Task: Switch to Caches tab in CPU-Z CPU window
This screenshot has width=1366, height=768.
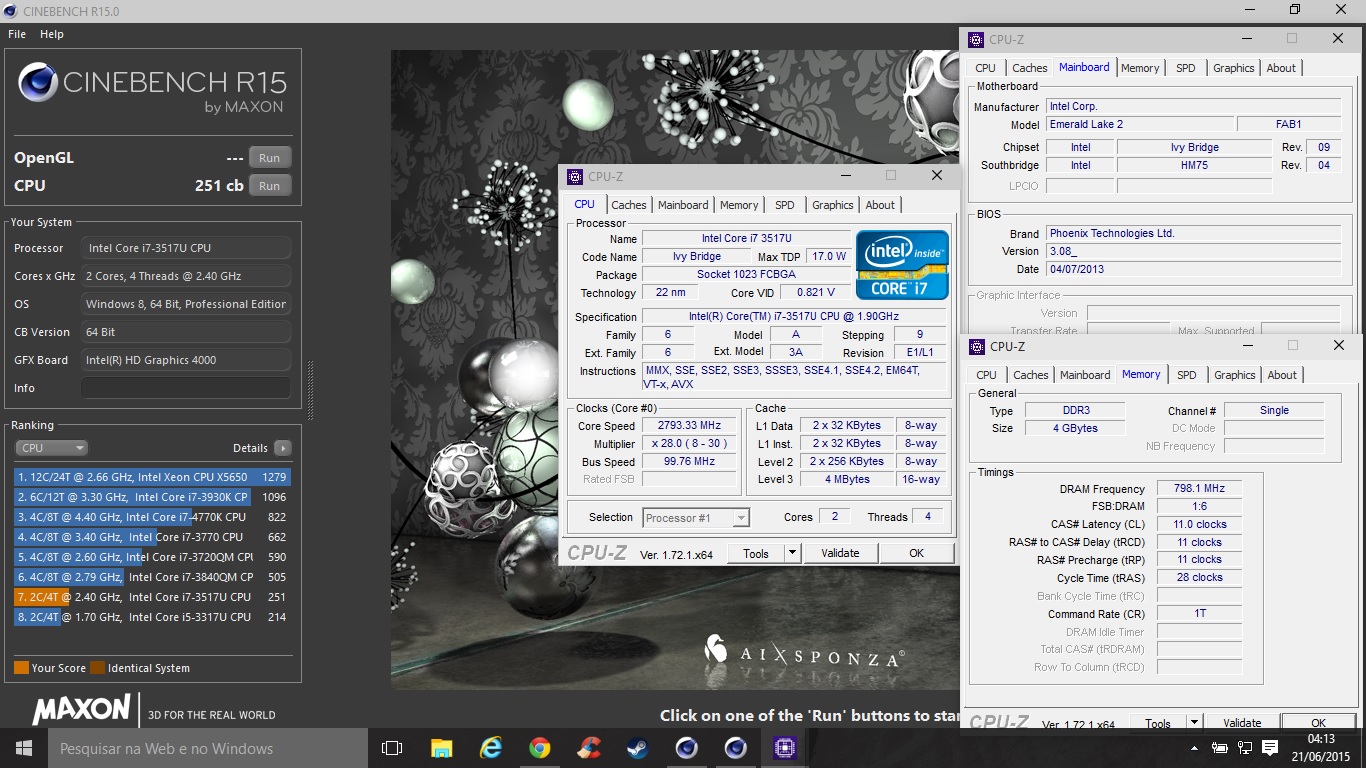Action: (x=629, y=205)
